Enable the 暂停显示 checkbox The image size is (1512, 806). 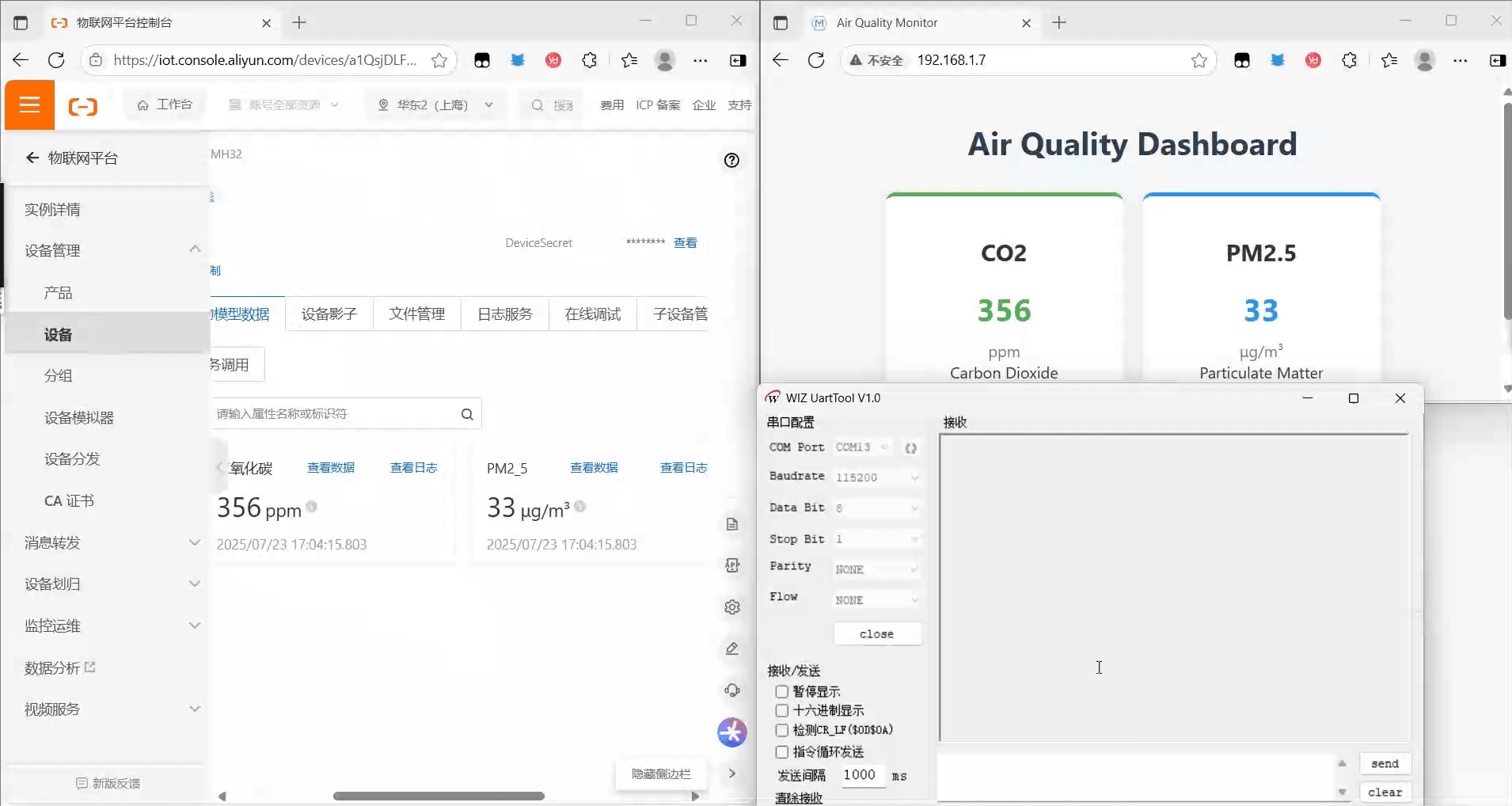coord(782,692)
